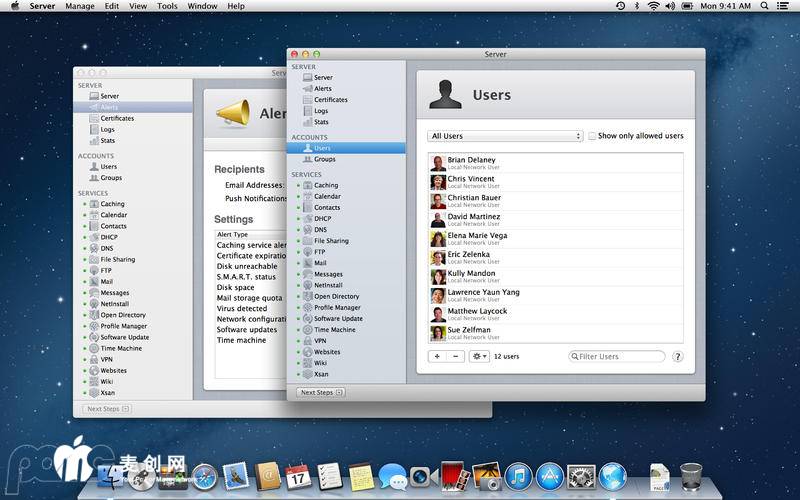Enable Show only allowed users checkbox
The image size is (800, 500).
point(592,136)
